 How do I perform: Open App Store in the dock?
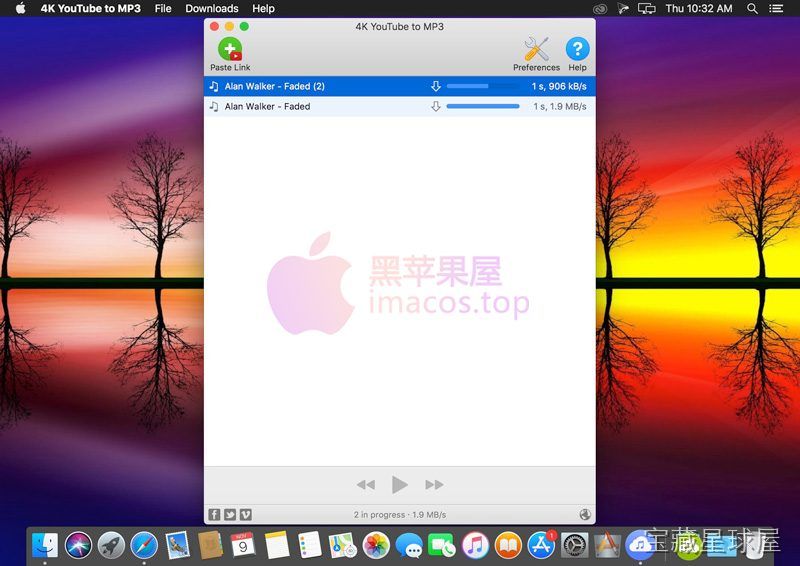tap(541, 545)
